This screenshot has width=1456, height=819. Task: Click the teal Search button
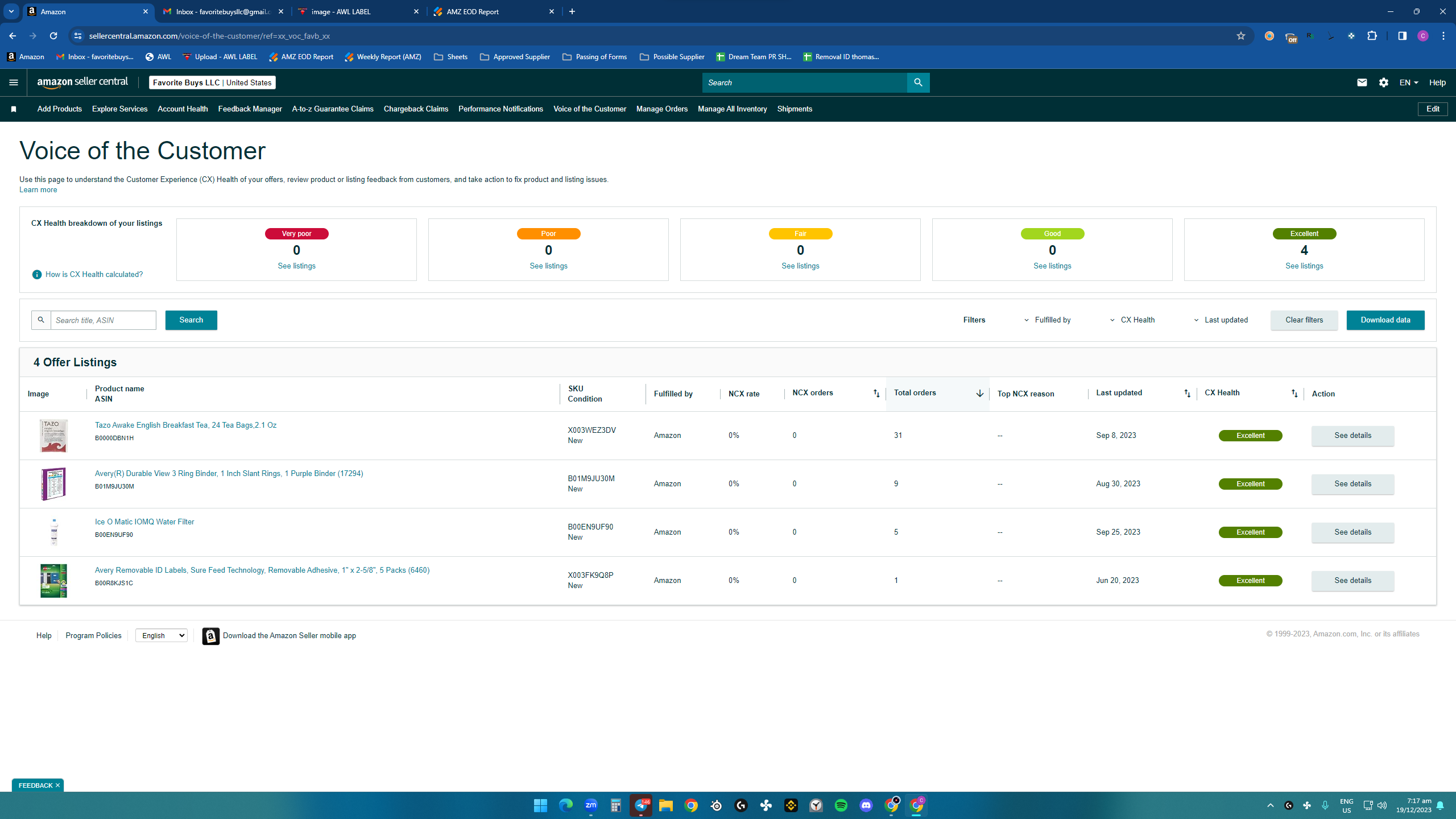[191, 320]
